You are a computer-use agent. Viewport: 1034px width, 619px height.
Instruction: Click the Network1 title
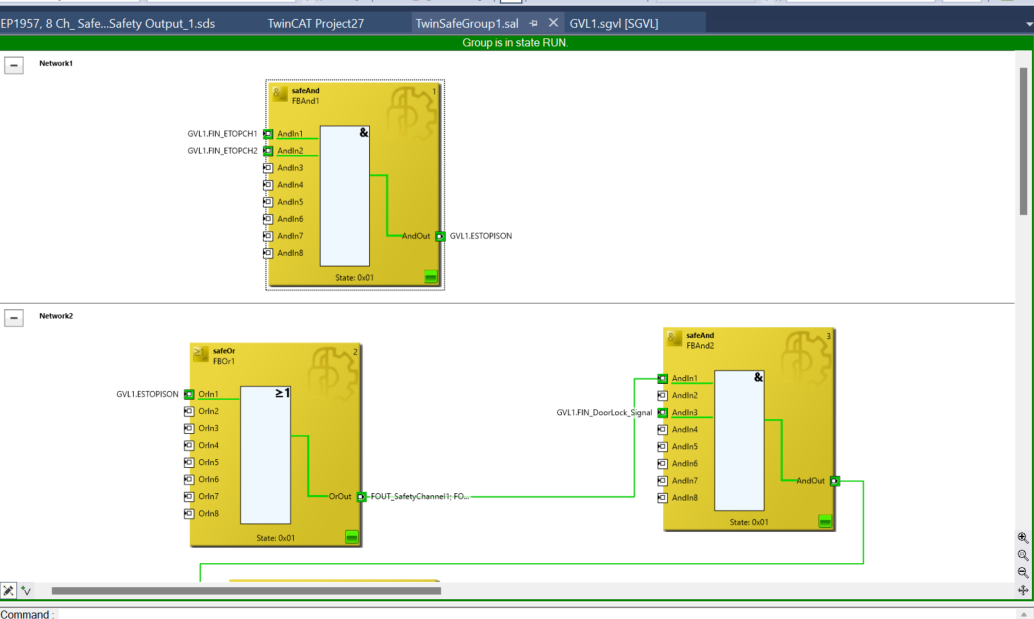tap(56, 63)
